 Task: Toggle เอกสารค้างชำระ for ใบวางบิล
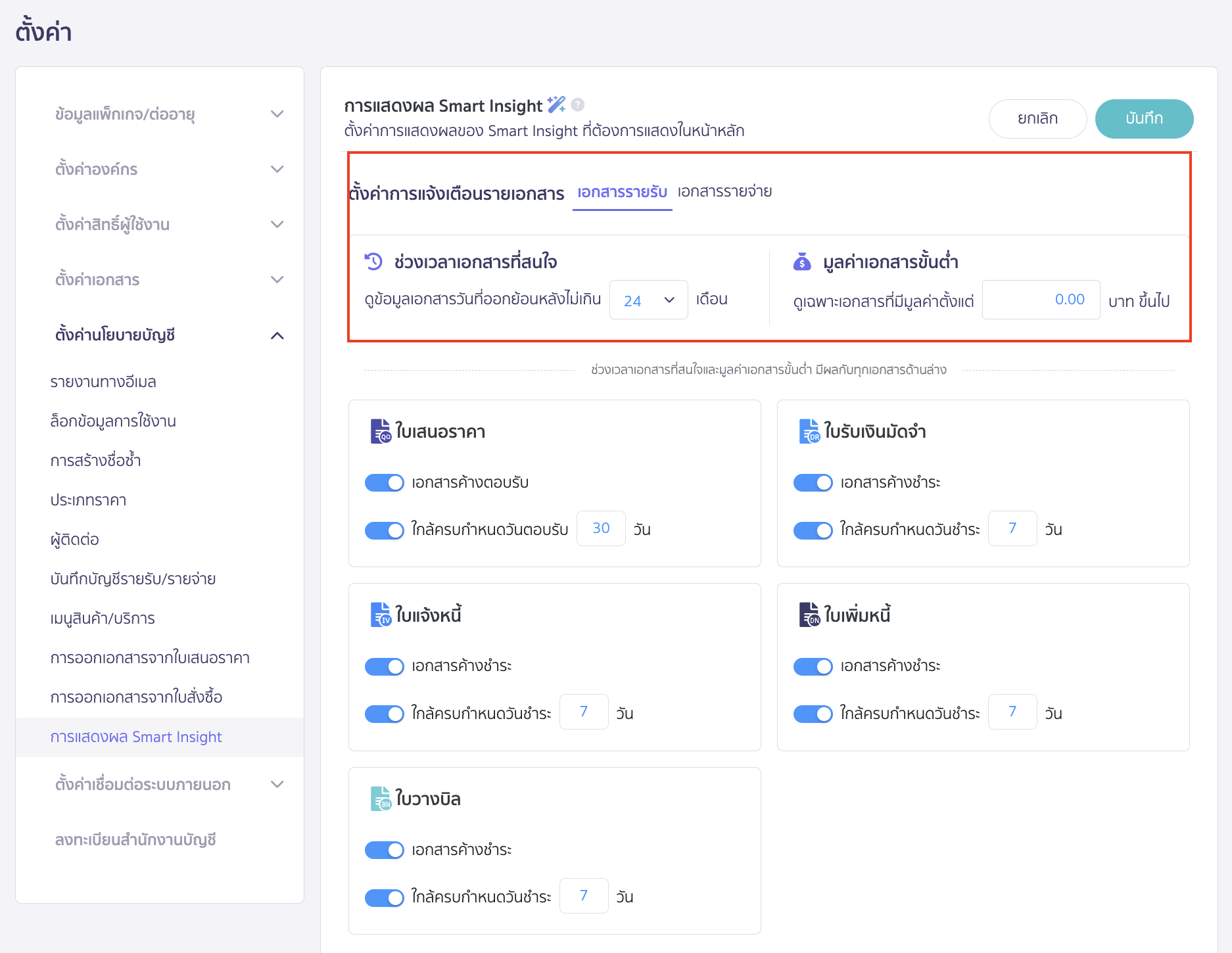tap(384, 849)
